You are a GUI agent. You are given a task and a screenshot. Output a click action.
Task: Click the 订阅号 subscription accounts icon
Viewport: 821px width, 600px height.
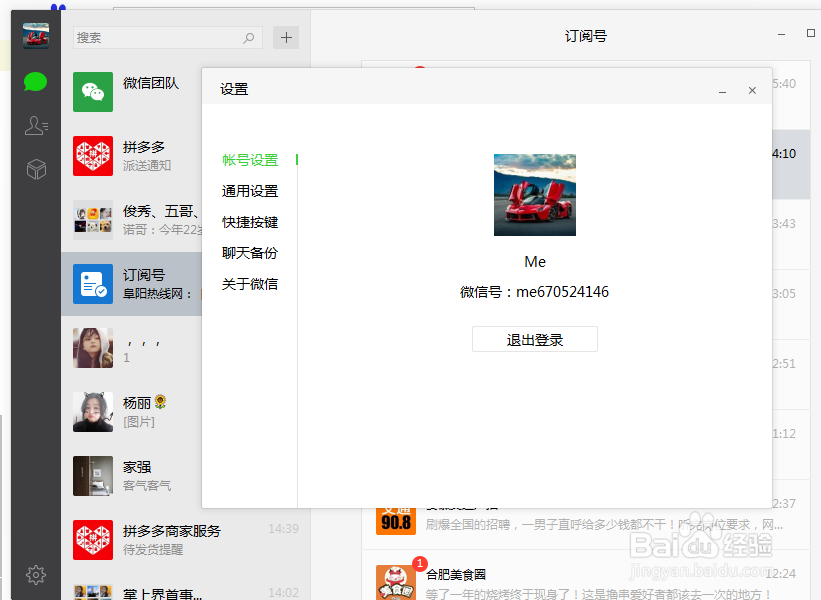tap(93, 284)
